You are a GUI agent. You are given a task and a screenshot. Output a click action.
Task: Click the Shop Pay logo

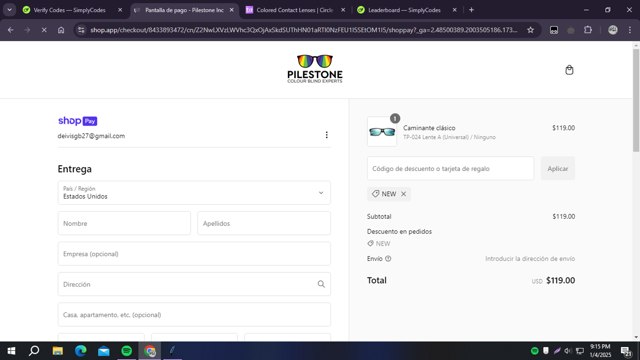click(78, 121)
